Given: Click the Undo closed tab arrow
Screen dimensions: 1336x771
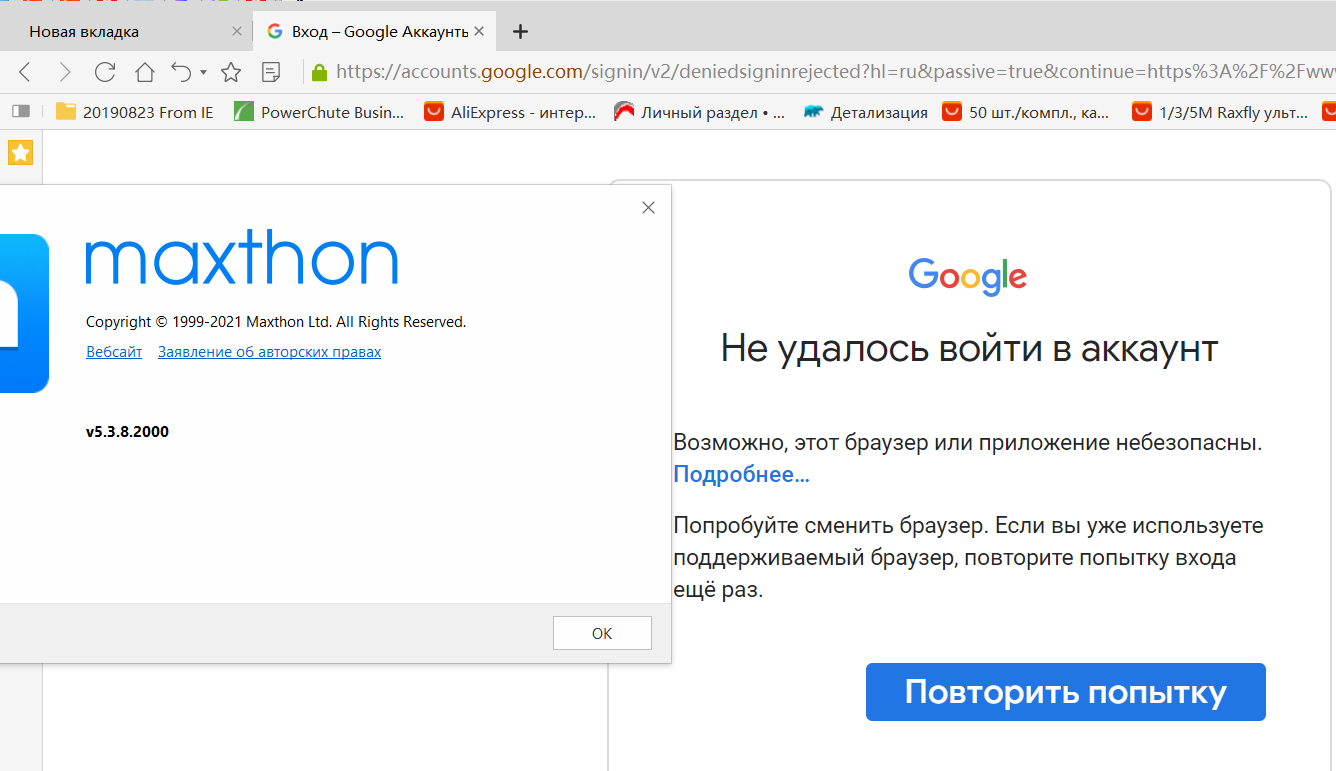Looking at the screenshot, I should point(181,72).
